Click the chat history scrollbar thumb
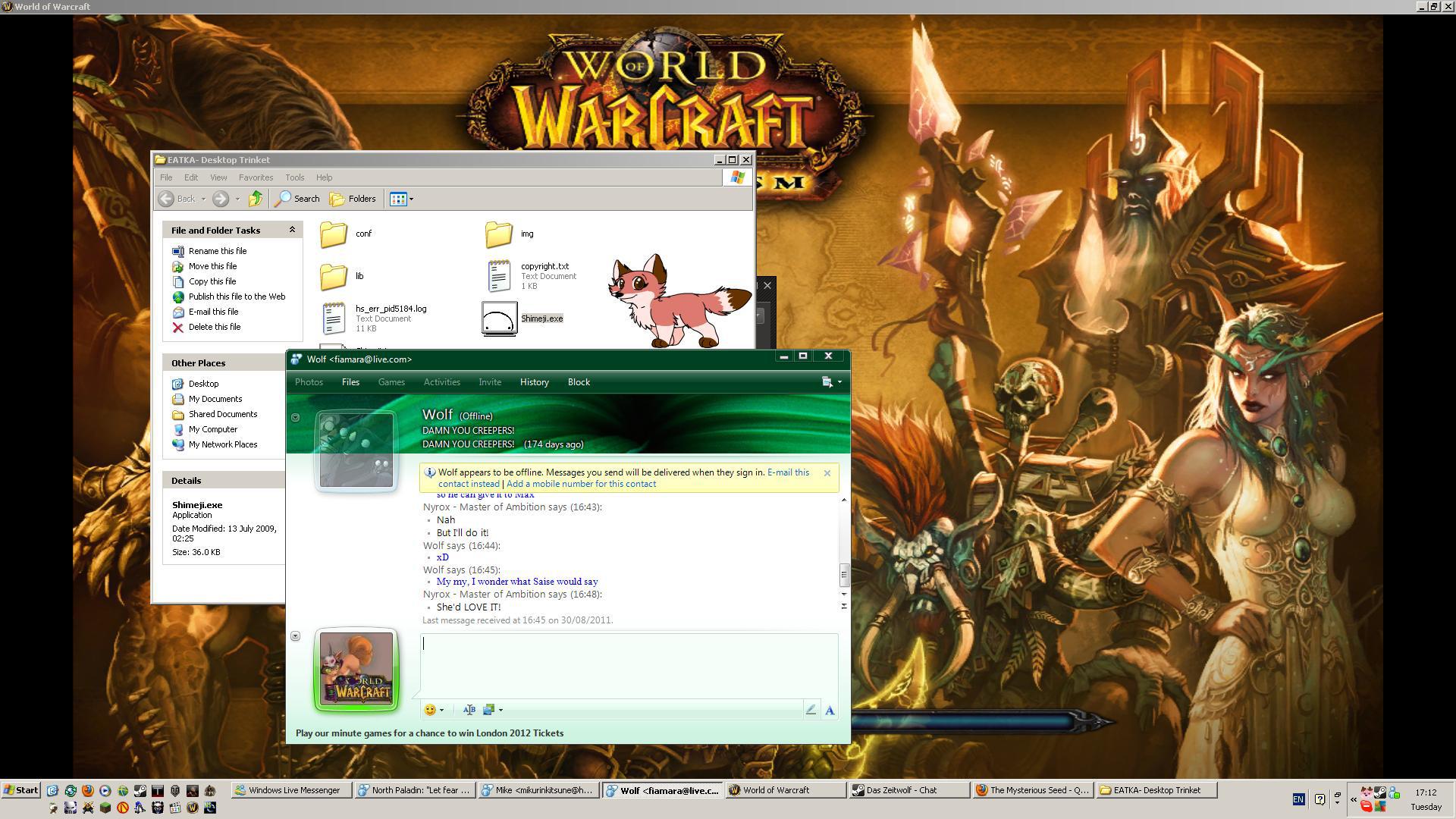Image resolution: width=1456 pixels, height=819 pixels. coord(843,575)
